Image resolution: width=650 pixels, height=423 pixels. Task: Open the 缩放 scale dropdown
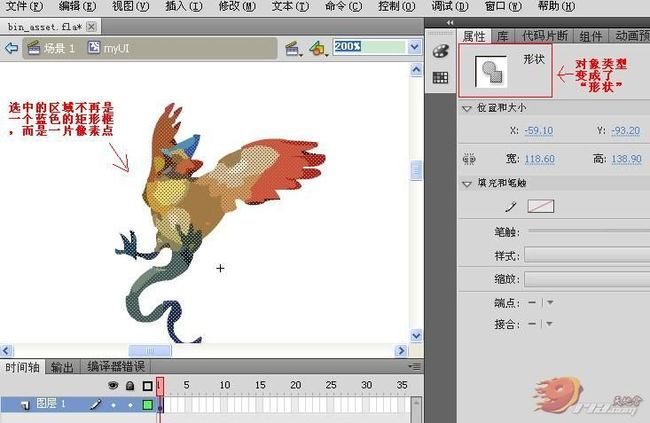(587, 279)
